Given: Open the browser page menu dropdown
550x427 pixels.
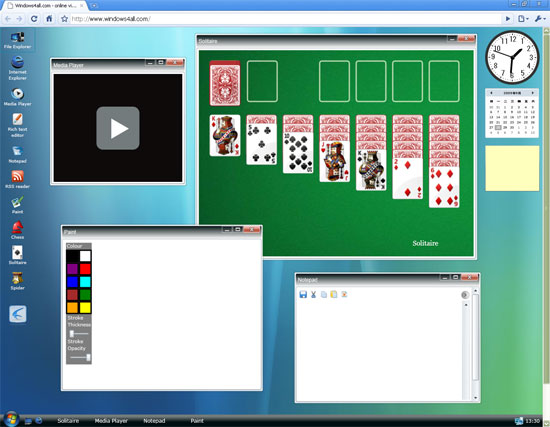Looking at the screenshot, I should (523, 19).
